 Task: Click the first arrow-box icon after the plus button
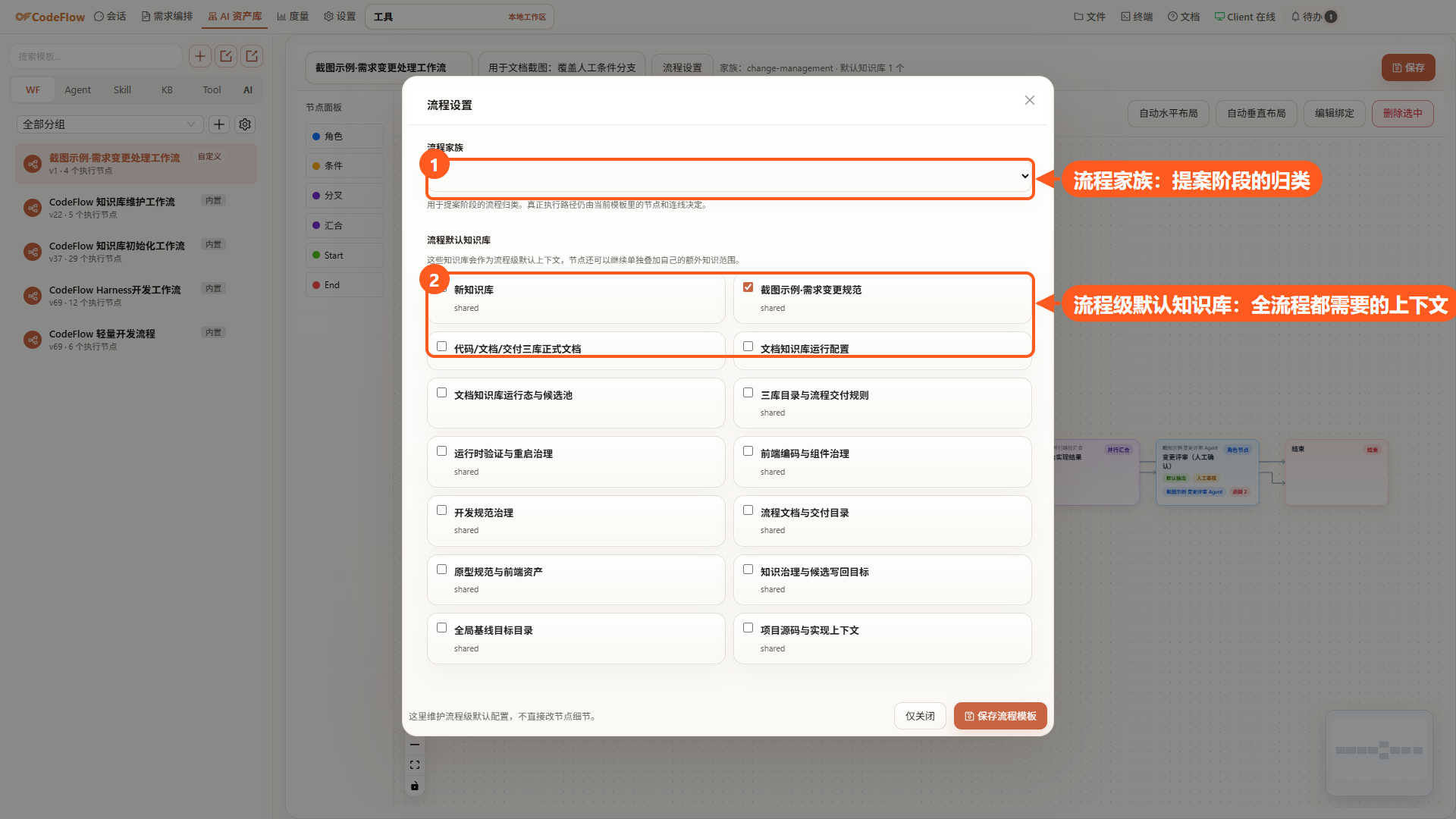(x=226, y=56)
